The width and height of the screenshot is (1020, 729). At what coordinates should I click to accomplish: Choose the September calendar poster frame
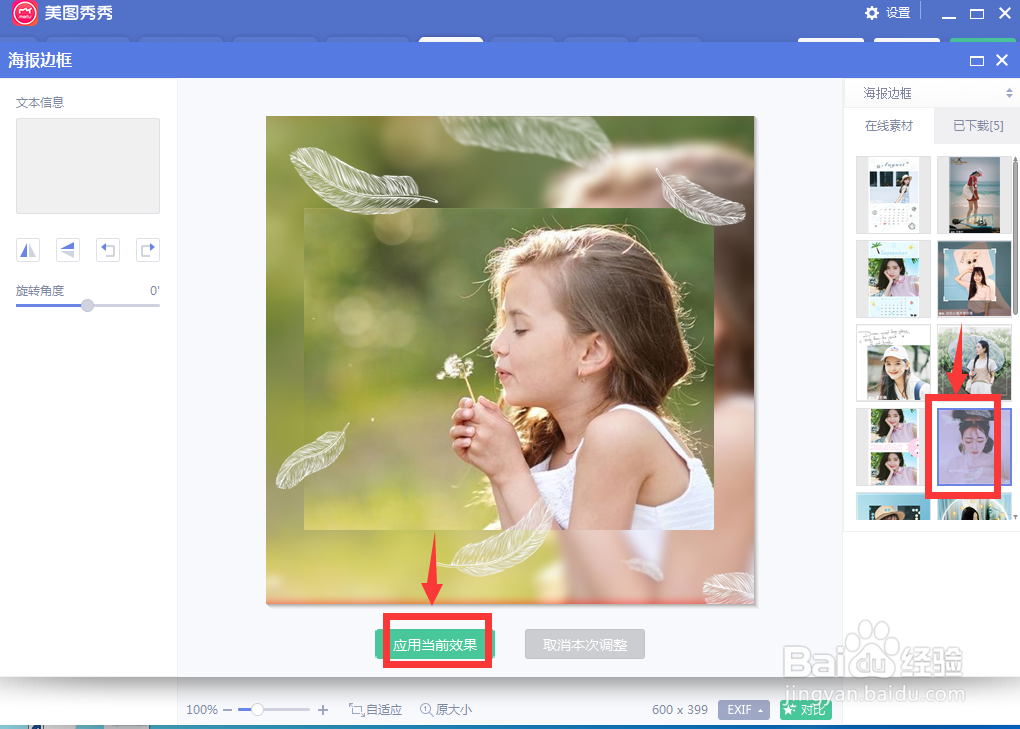click(x=893, y=279)
